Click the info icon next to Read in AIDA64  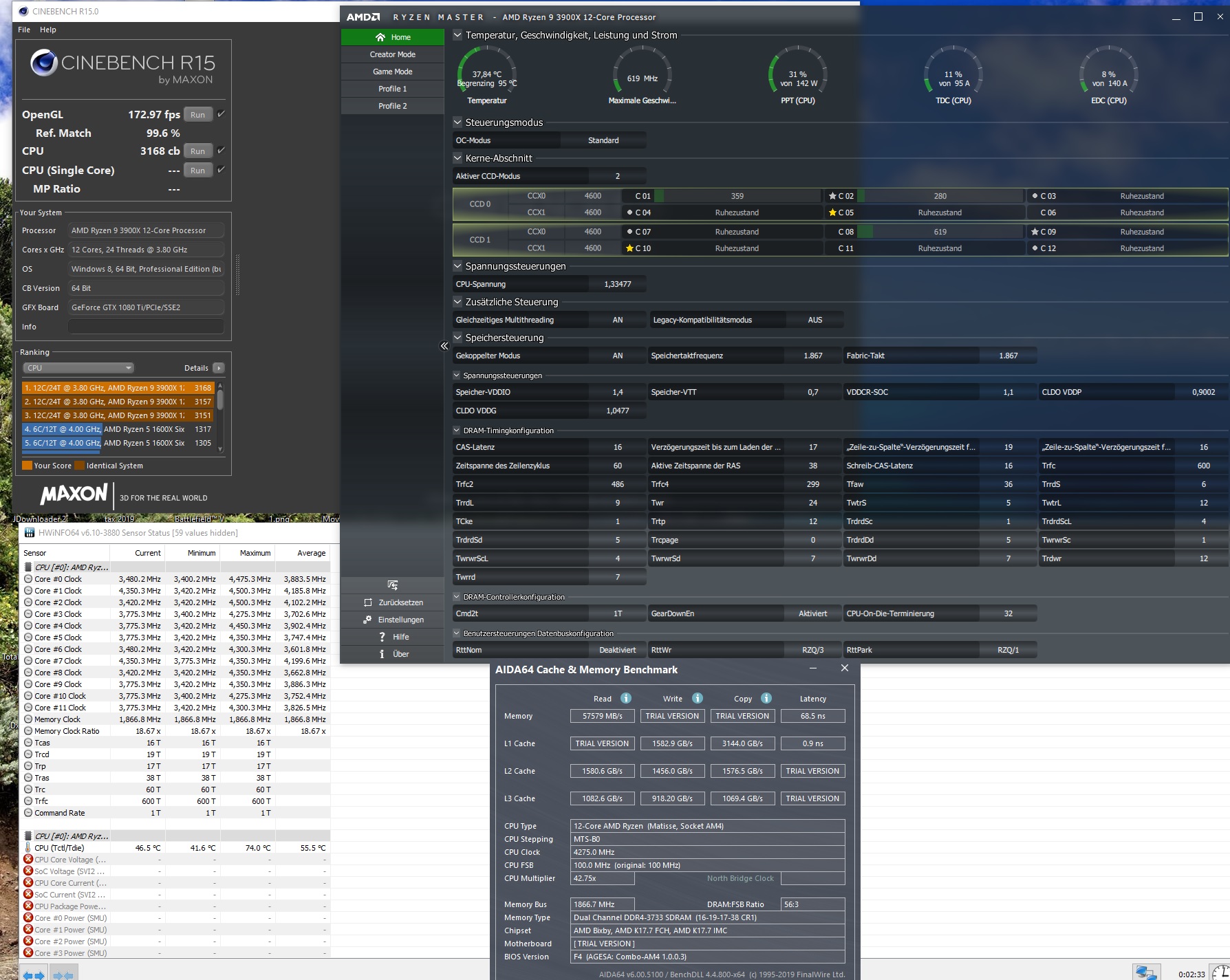point(626,698)
